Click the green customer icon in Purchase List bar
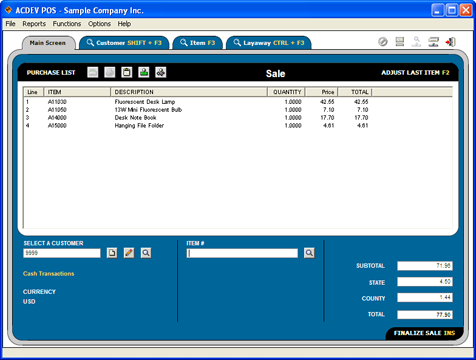Image resolution: width=476 pixels, height=360 pixels. 144,72
